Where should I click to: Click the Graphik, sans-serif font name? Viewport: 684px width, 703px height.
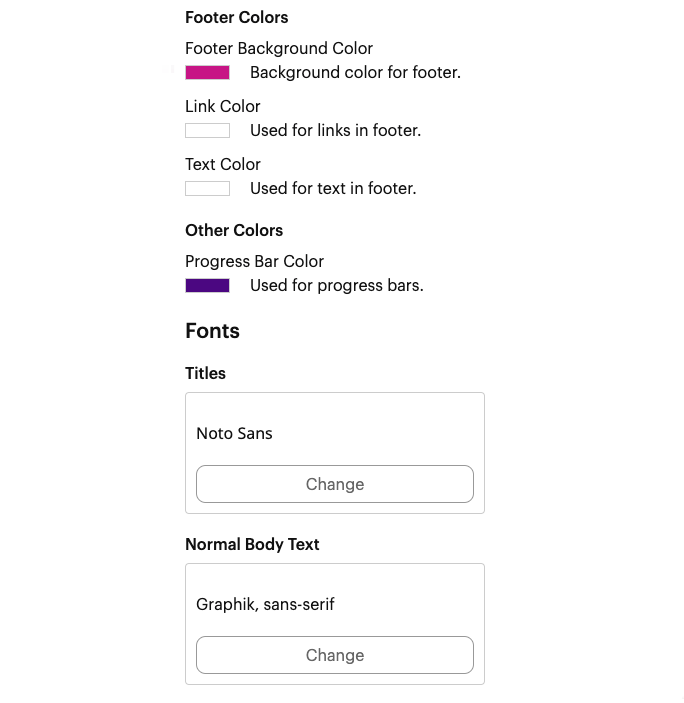click(265, 604)
